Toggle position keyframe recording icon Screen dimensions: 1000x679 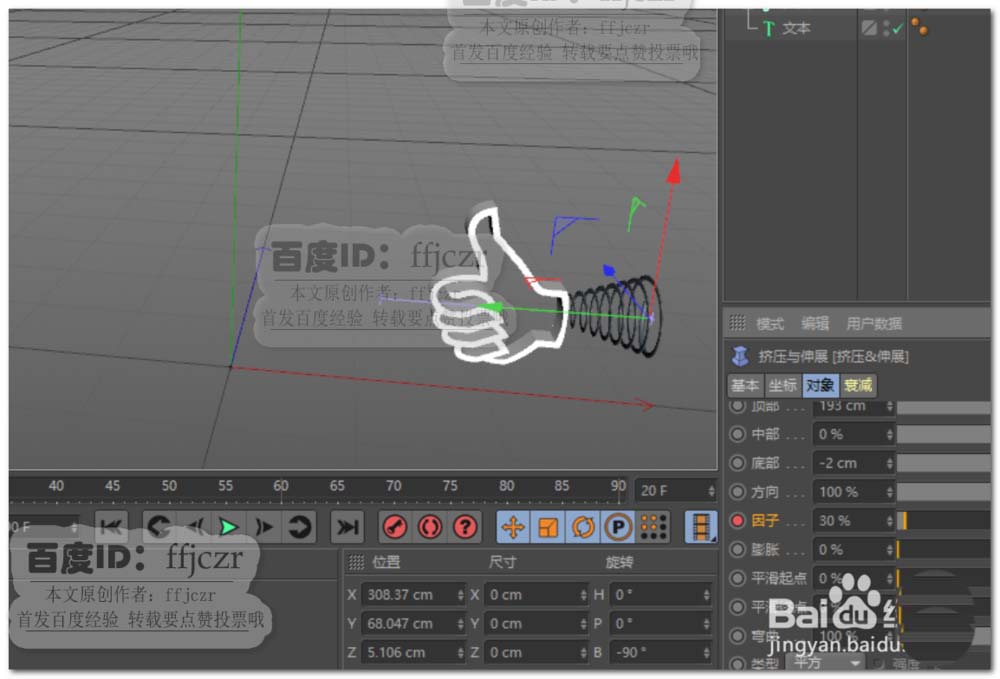[513, 527]
